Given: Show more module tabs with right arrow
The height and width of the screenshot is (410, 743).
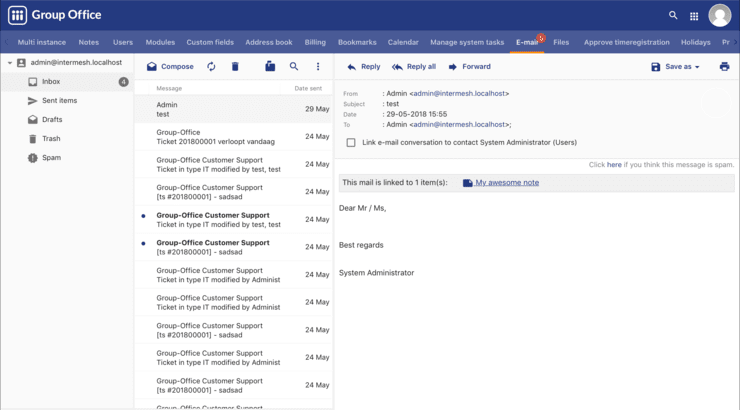Looking at the screenshot, I should point(735,42).
